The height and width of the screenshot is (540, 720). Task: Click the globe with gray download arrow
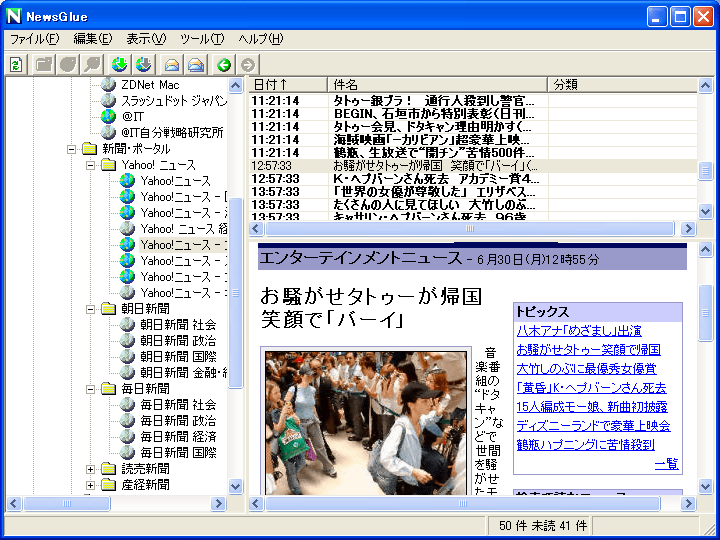tap(144, 65)
